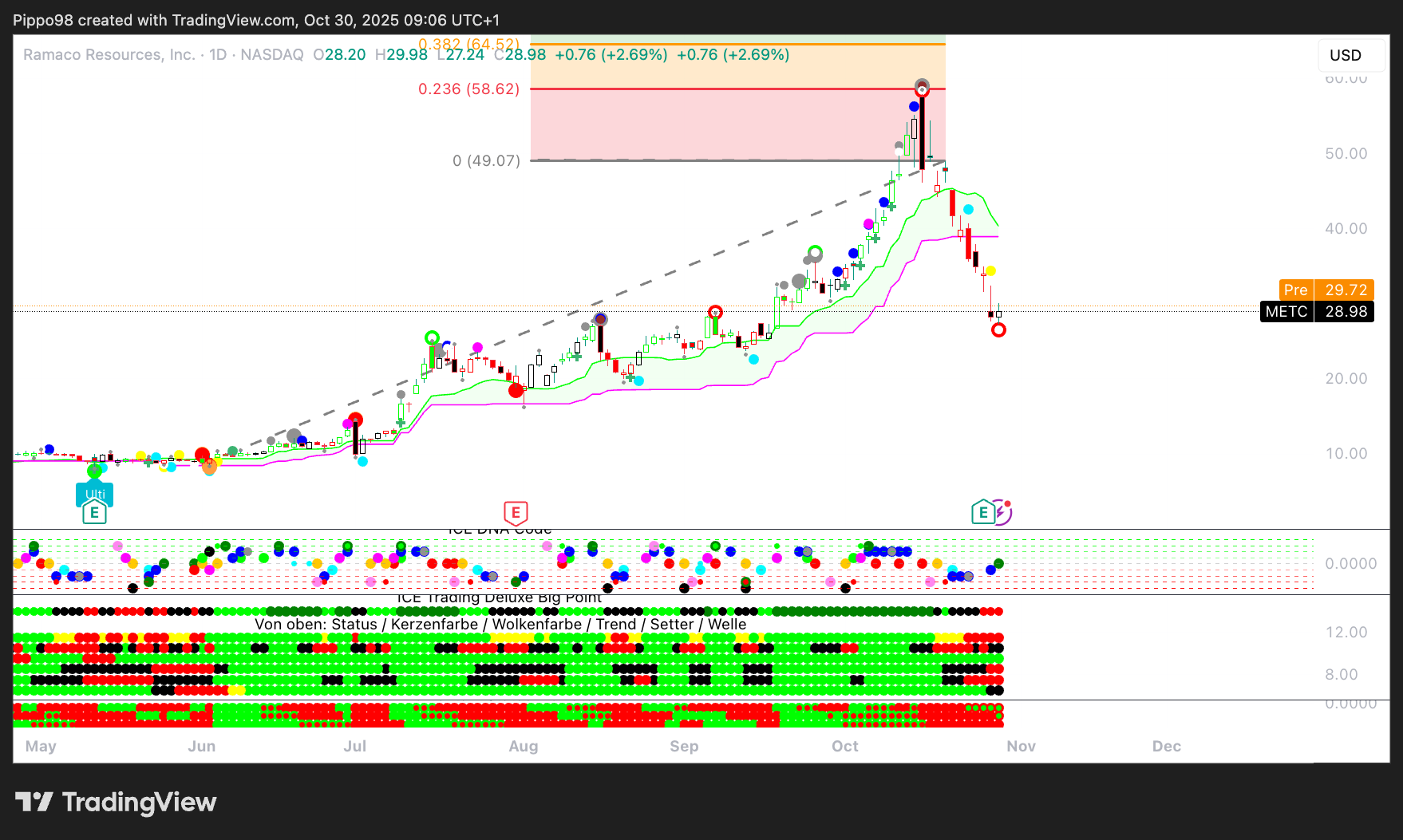Image resolution: width=1403 pixels, height=840 pixels.
Task: Click the green ring marker on the mid-July high
Action: point(432,337)
